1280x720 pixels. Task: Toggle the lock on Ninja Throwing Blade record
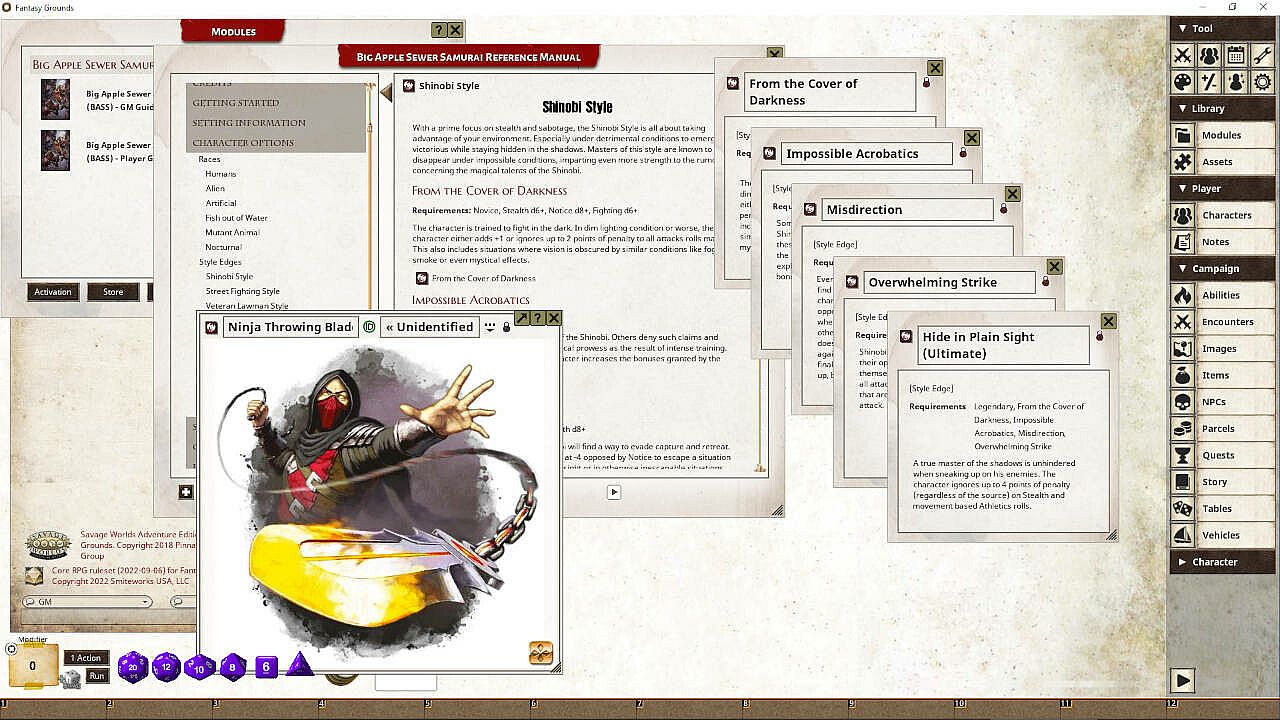click(x=506, y=327)
